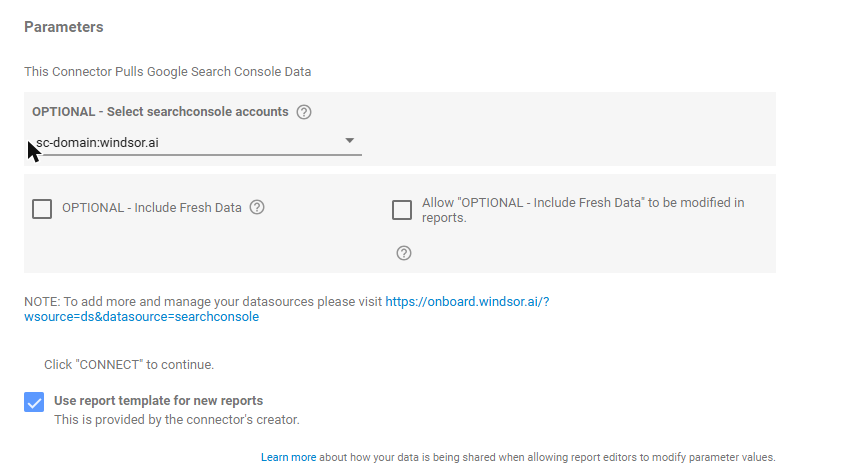Click 'This is provided by the connector's creator.'
857x466 pixels.
[x=177, y=420]
